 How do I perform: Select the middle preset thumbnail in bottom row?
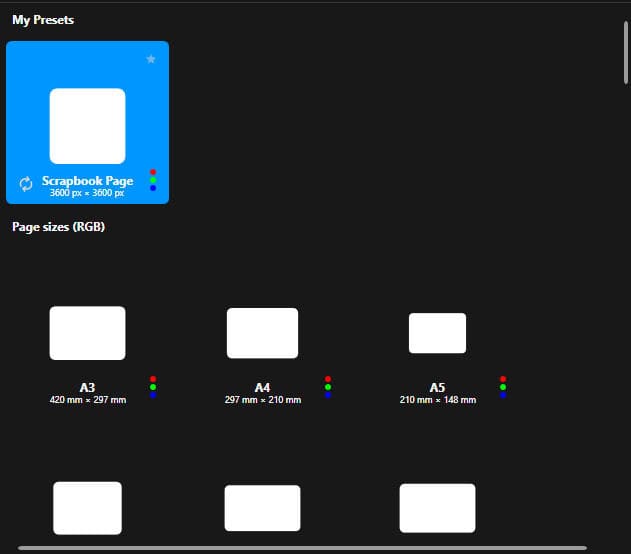[262, 508]
